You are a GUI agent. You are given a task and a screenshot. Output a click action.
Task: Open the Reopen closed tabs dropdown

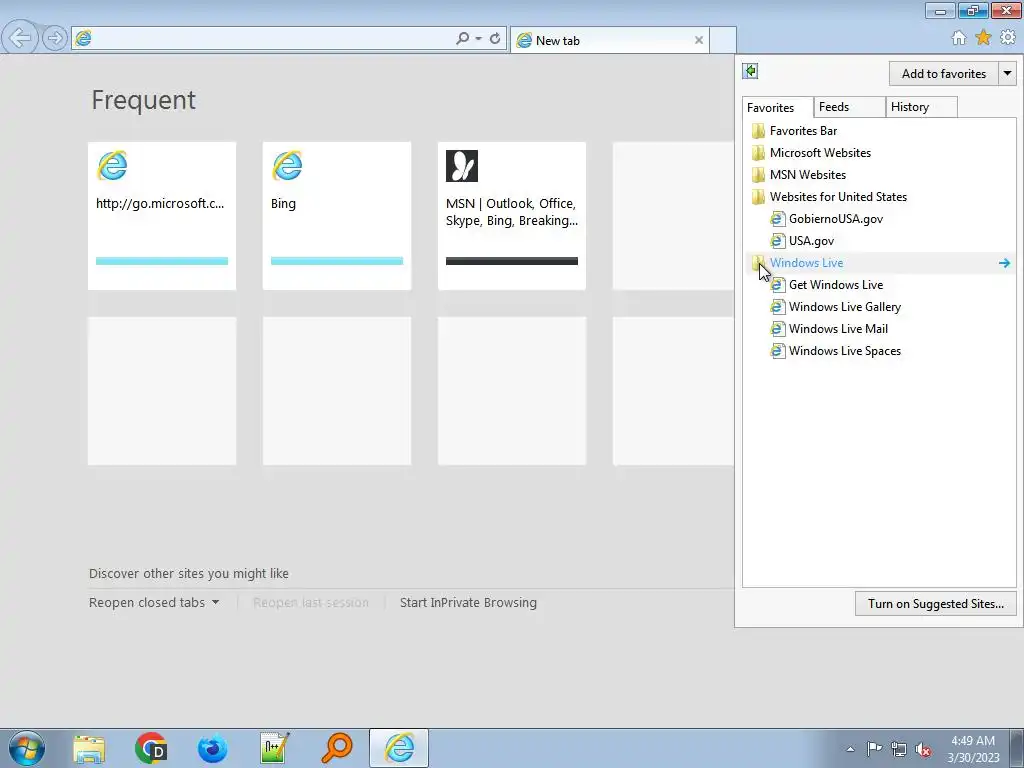coord(154,603)
